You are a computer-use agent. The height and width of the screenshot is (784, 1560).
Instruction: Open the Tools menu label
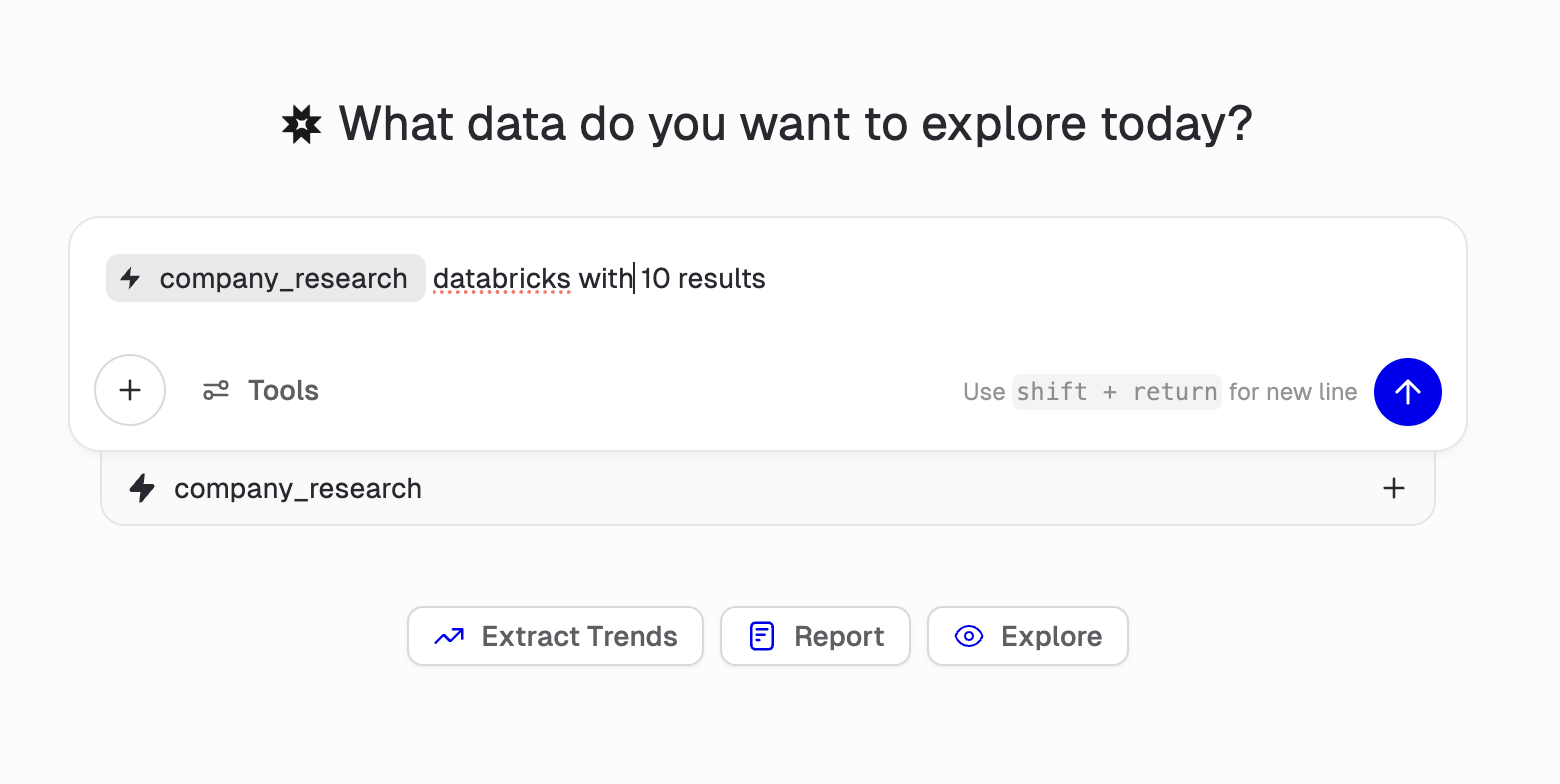coord(283,390)
